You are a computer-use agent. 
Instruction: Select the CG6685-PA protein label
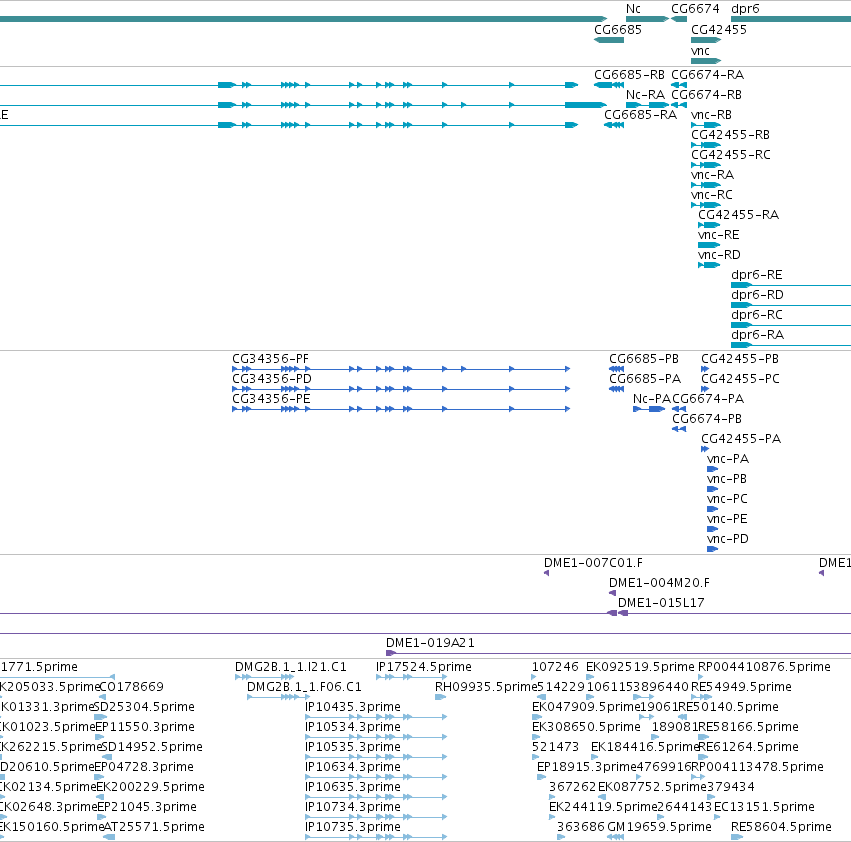point(645,379)
